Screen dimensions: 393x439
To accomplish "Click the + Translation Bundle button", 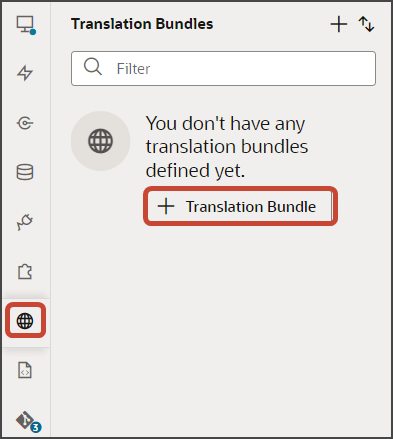I will coord(240,206).
